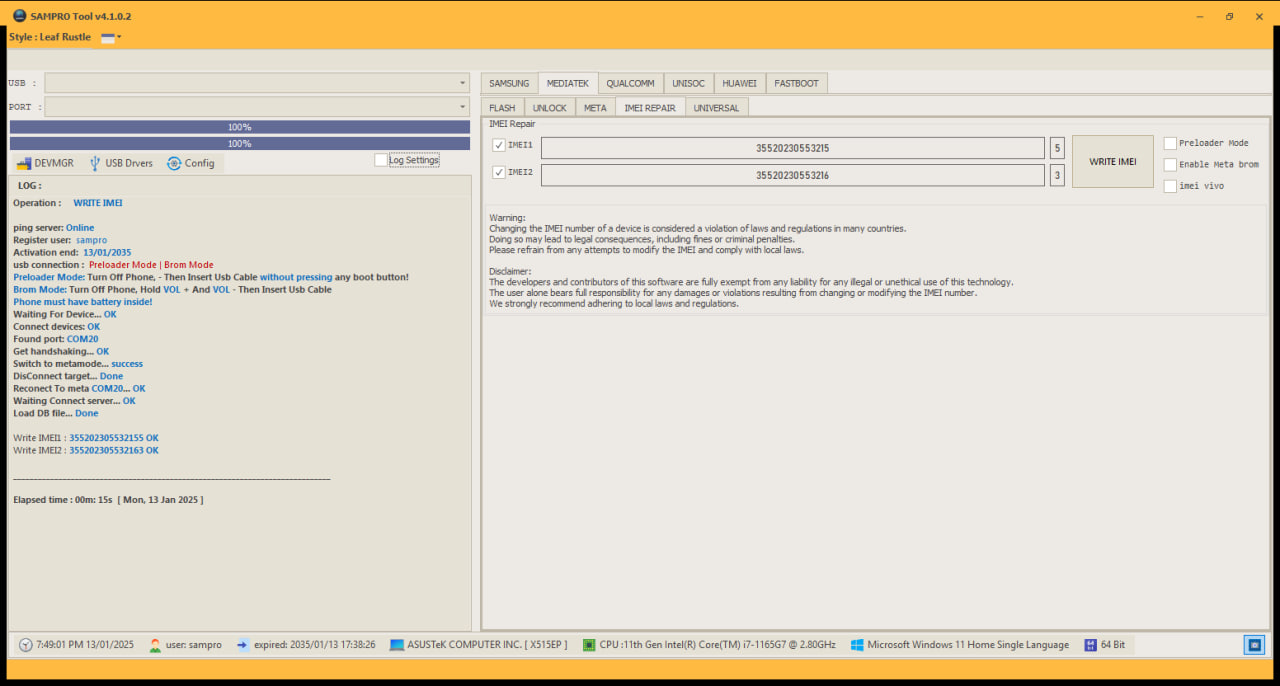1280x686 pixels.
Task: Click the IMEI2 check digit box showing 3
Action: click(1058, 175)
